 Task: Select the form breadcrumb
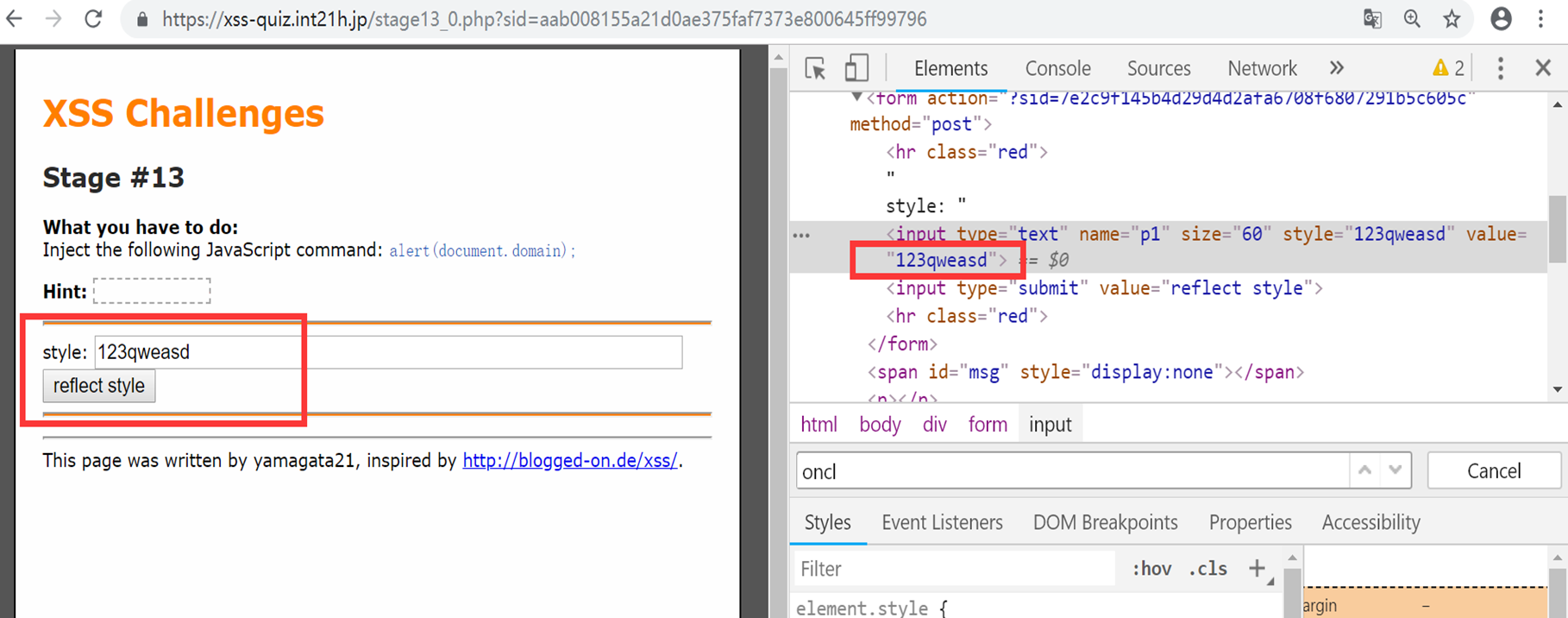tap(988, 425)
